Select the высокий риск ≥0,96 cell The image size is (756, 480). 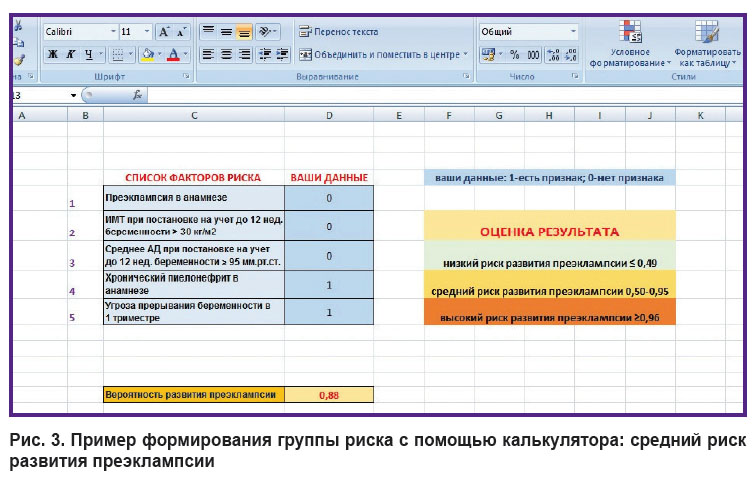coord(550,312)
